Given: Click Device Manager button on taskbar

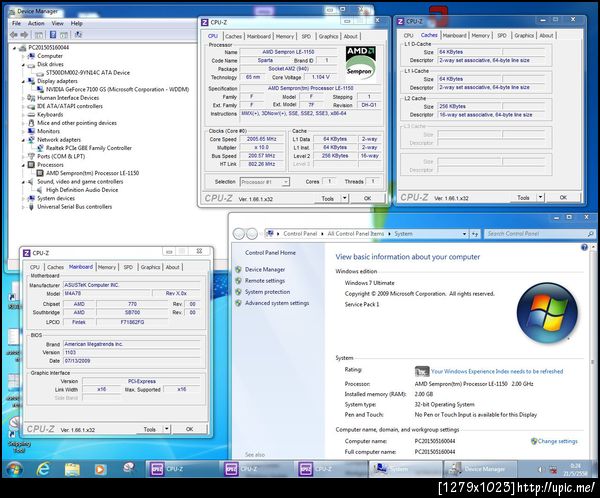Looking at the screenshot, I should click(478, 469).
